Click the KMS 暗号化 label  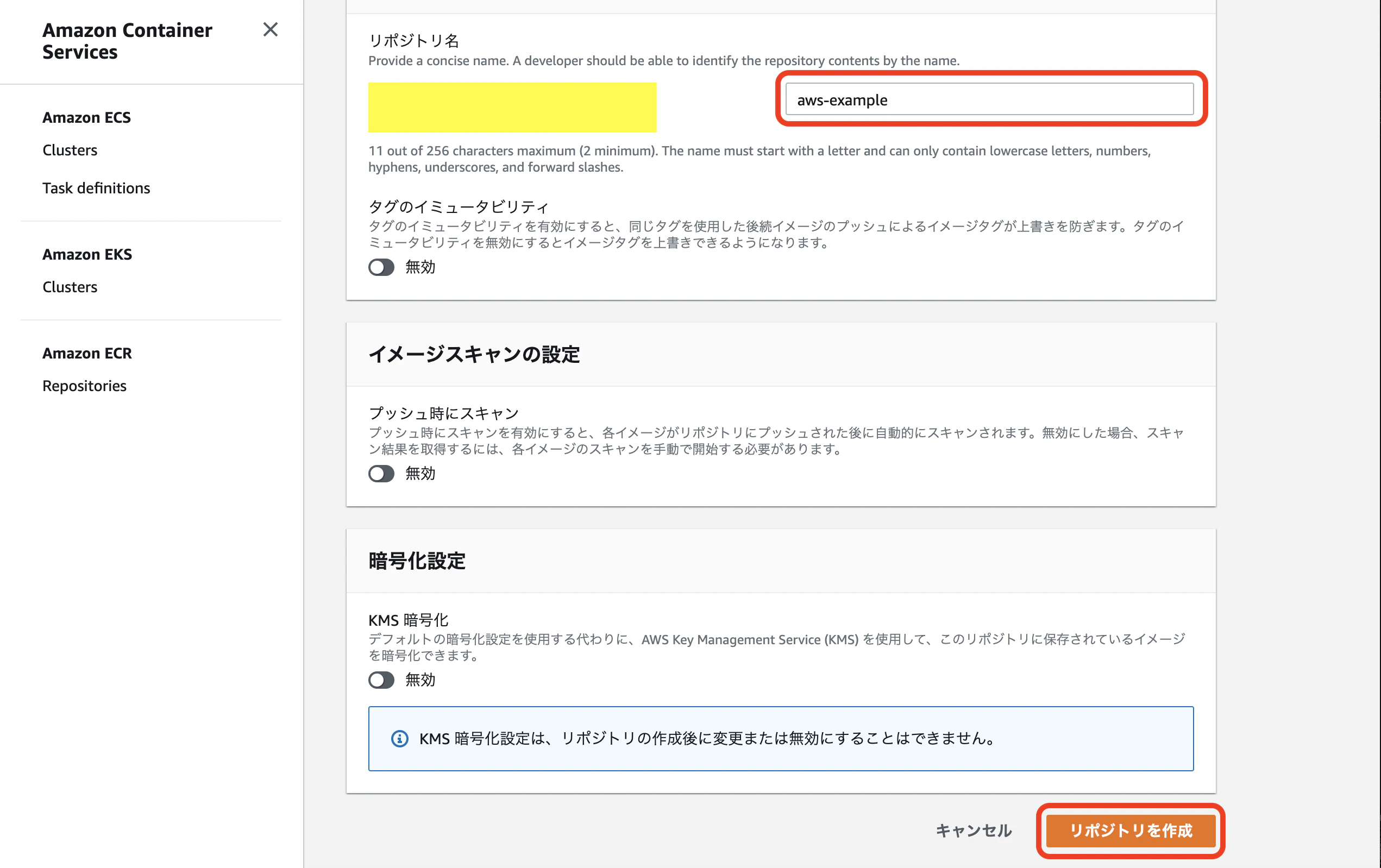(409, 620)
